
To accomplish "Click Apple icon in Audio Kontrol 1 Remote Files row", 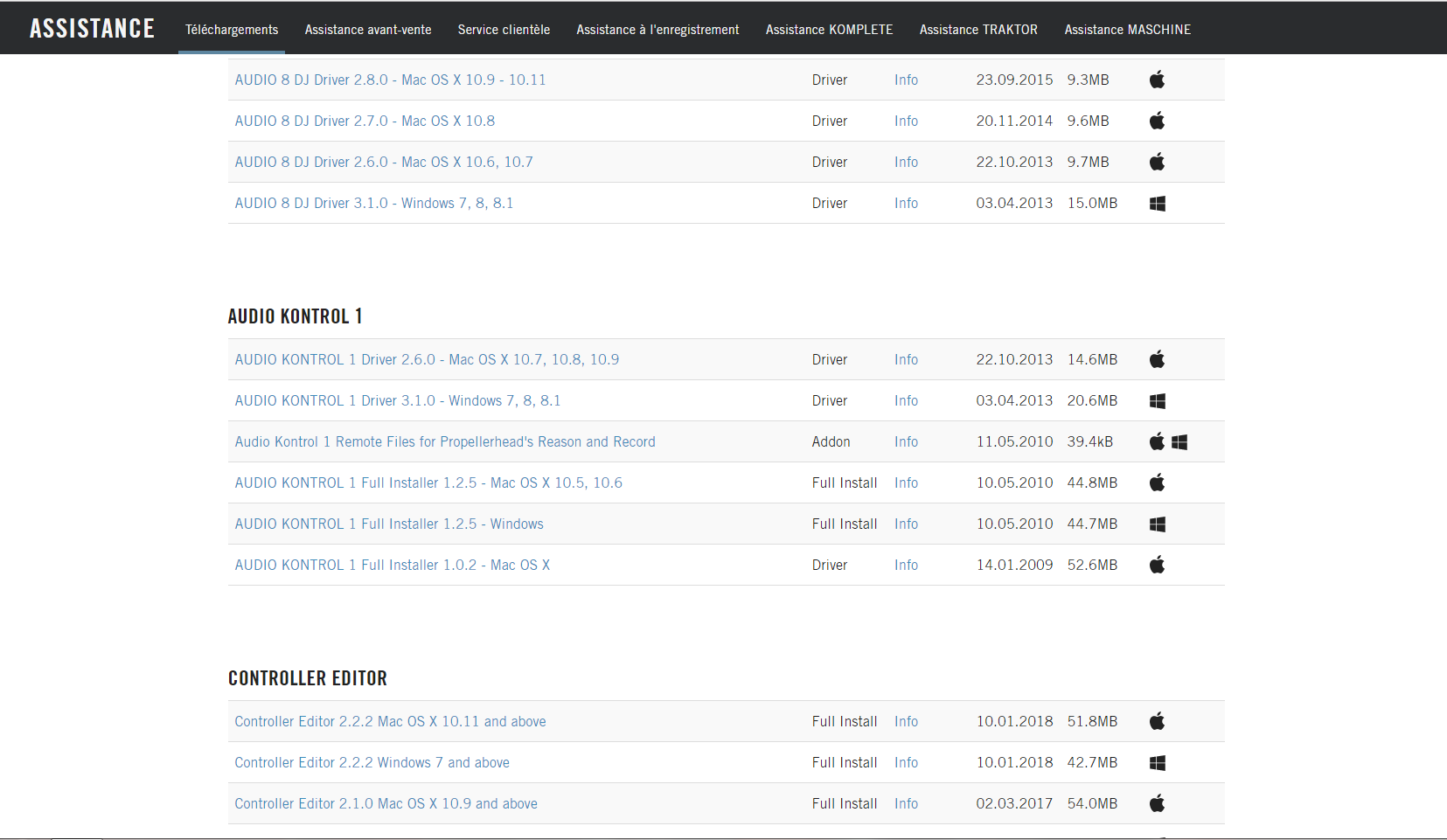I will pyautogui.click(x=1157, y=441).
